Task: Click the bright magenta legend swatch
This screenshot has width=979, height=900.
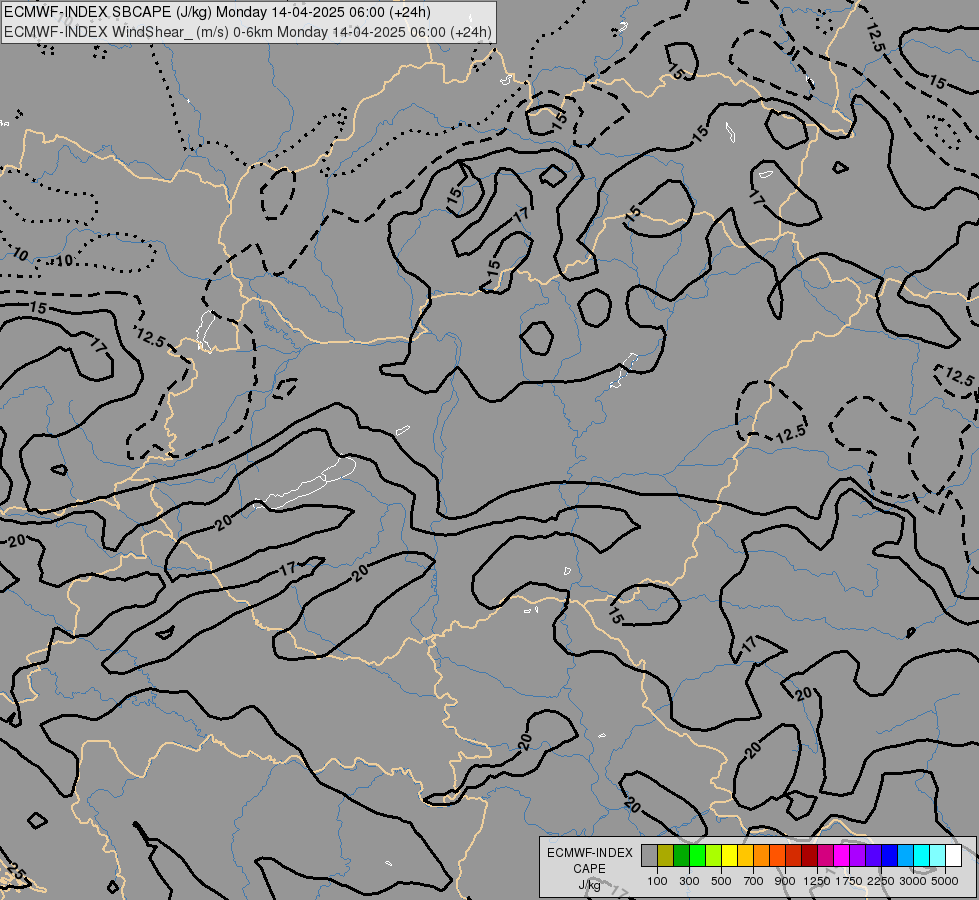Action: 842,856
